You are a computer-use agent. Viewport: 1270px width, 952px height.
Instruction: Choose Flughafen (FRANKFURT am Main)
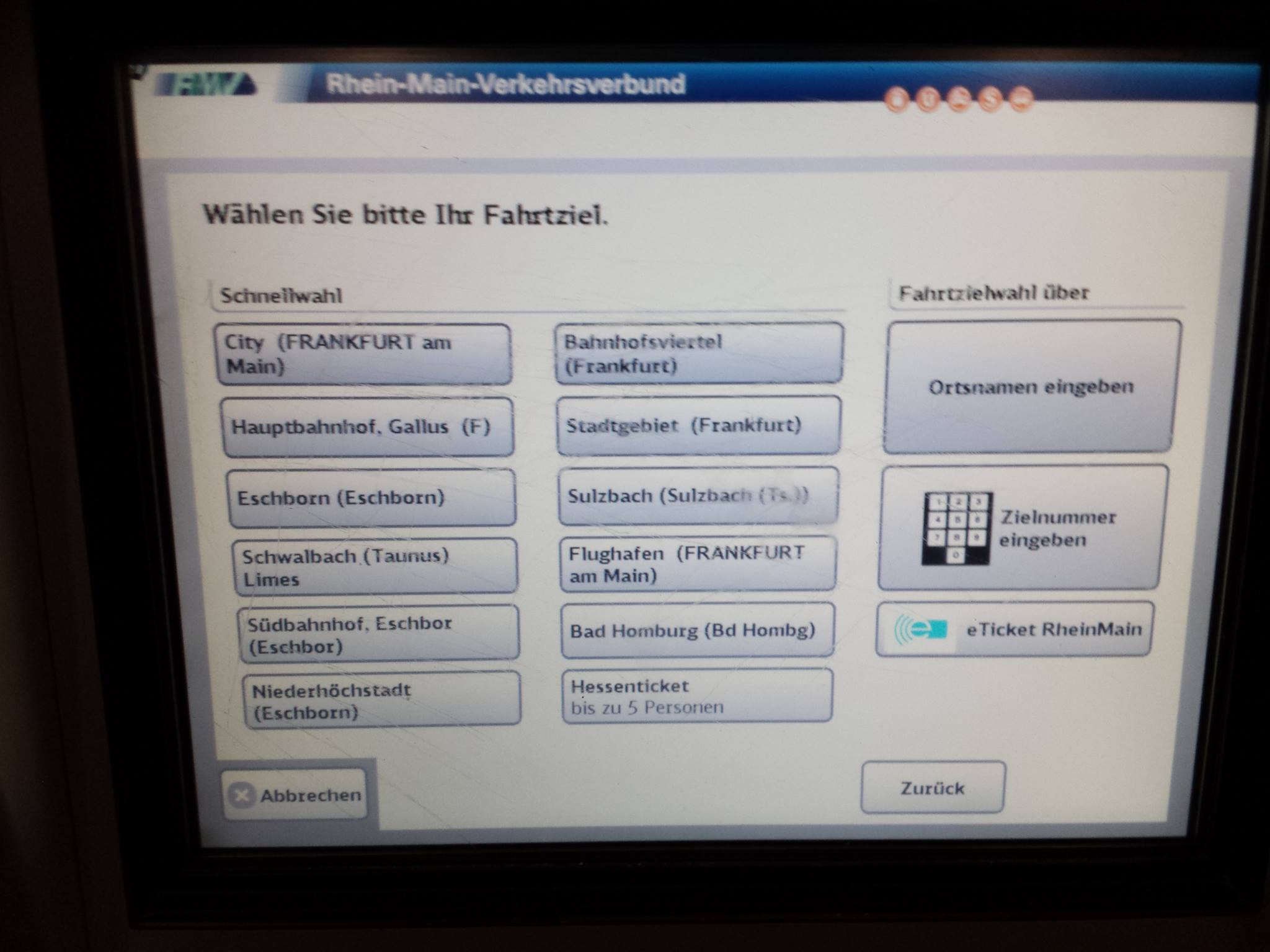click(698, 565)
